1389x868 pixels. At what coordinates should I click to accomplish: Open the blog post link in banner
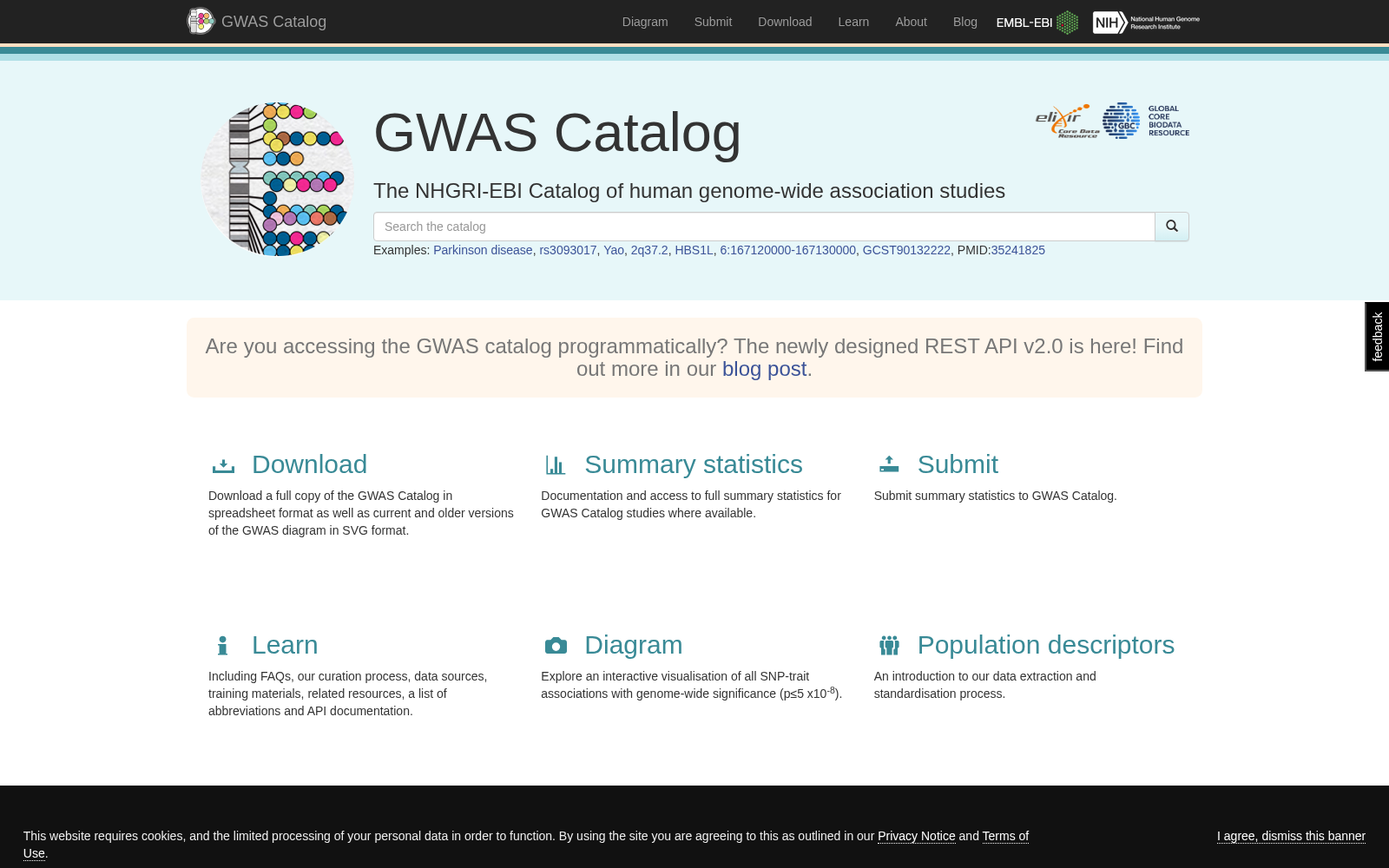click(764, 369)
